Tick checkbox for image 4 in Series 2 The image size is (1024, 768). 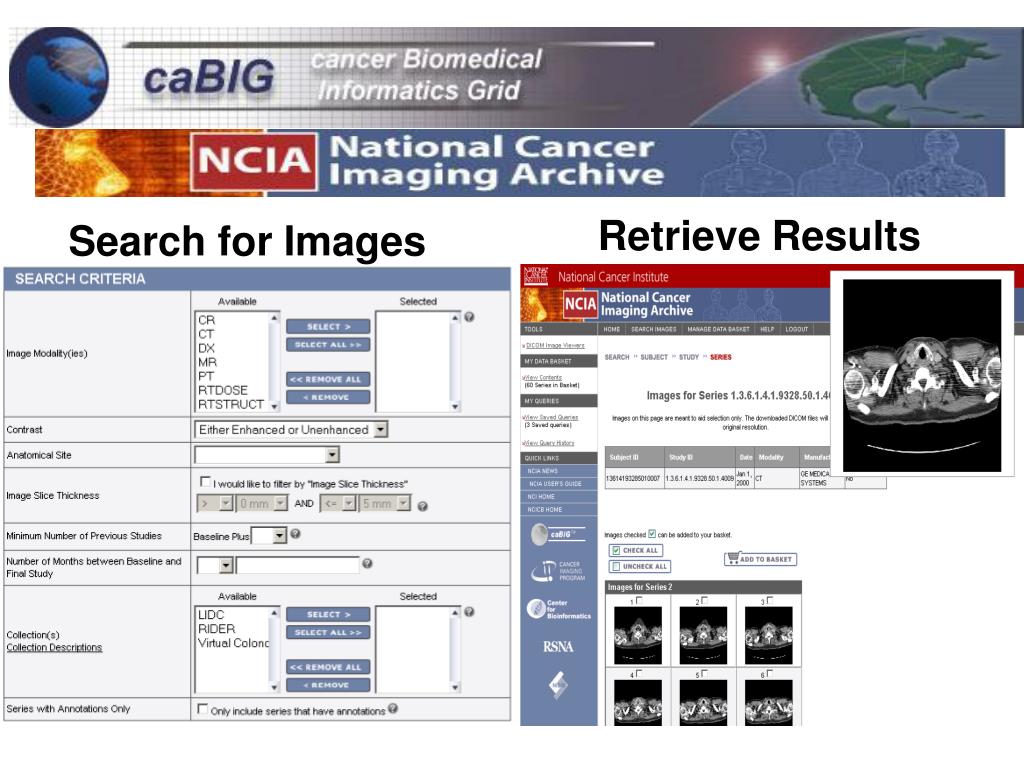639,673
